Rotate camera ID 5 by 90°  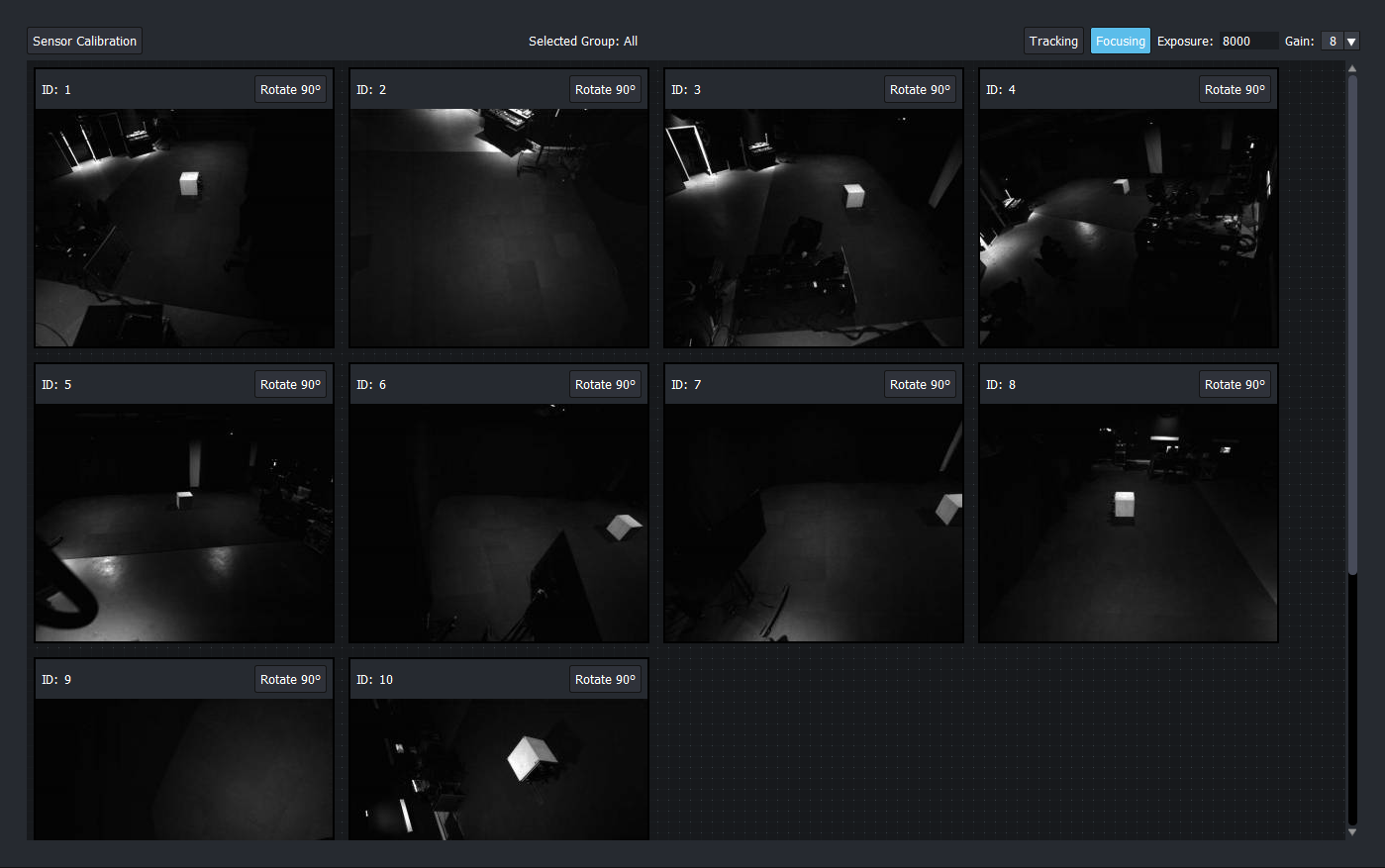(x=290, y=384)
